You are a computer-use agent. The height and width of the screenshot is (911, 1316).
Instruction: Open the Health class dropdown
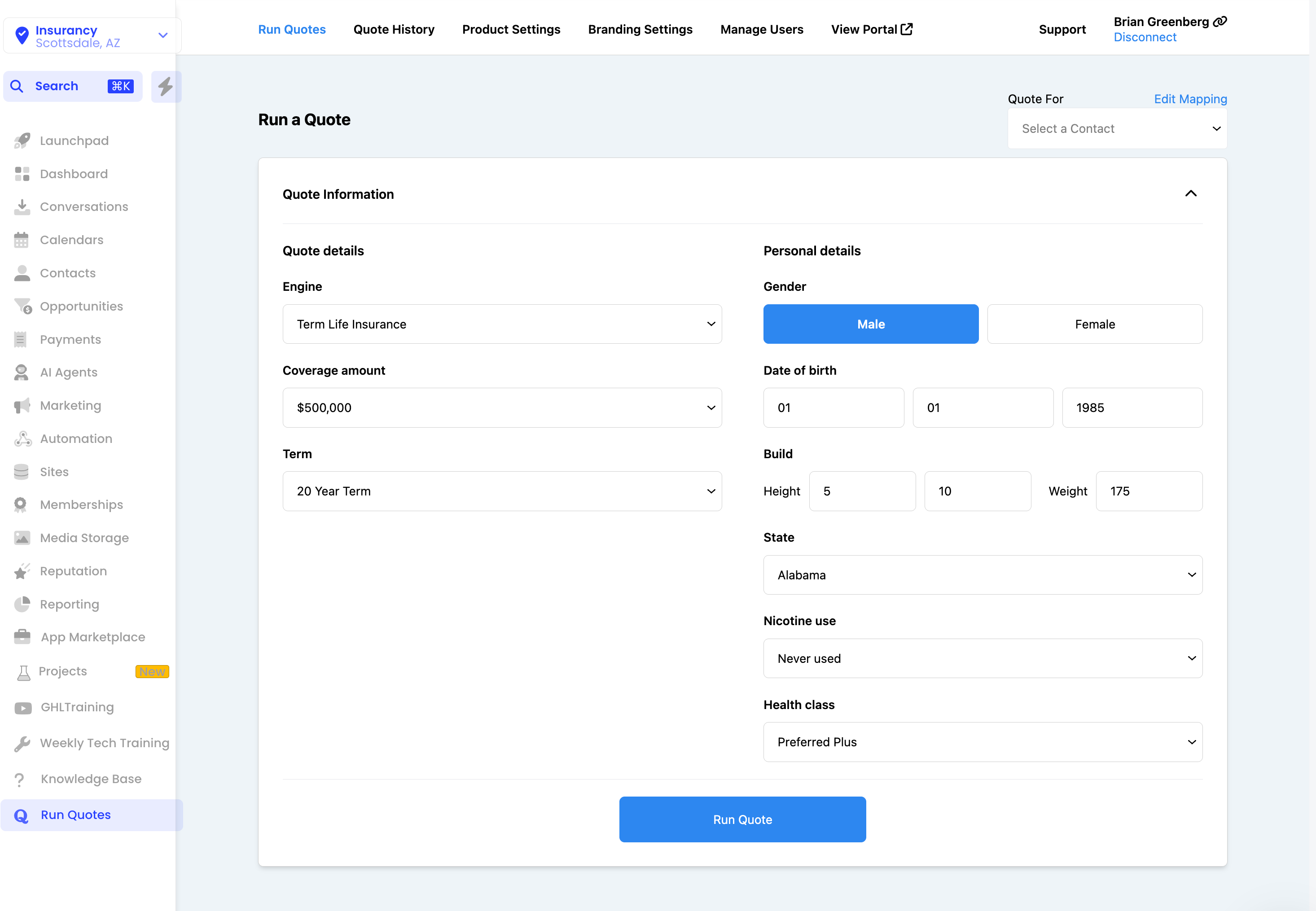[x=983, y=742]
